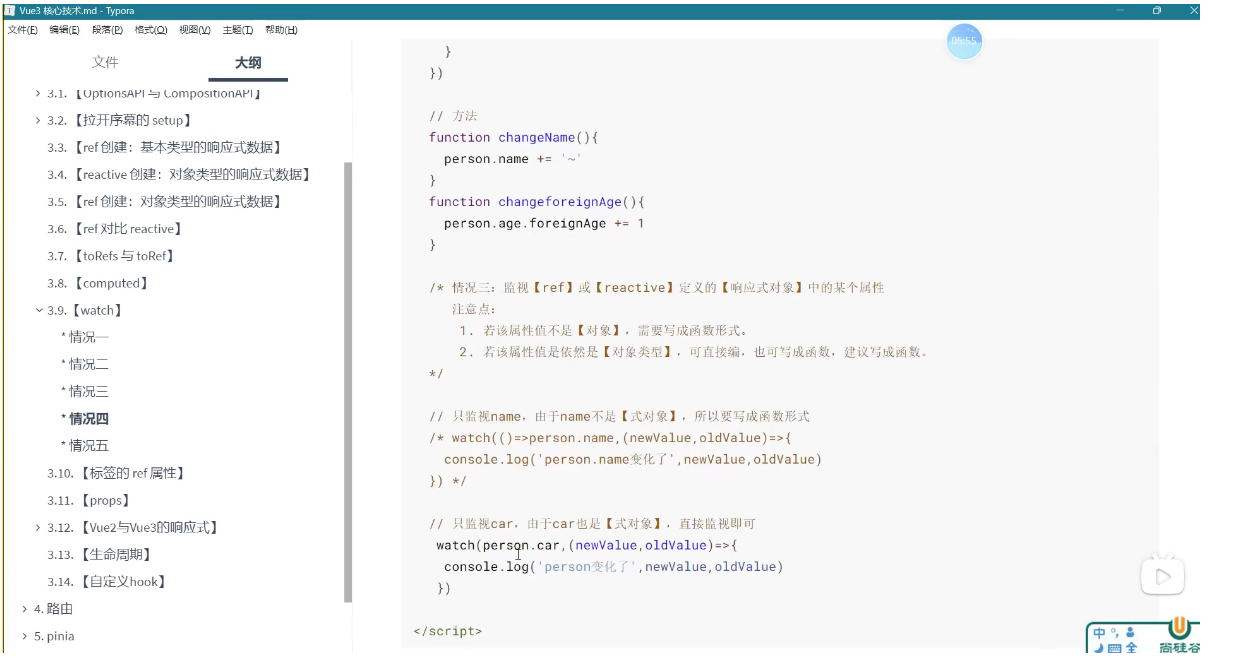Screen dimensions: 1247x668
Task: Open the 编辑(E) menu
Action: coord(65,30)
